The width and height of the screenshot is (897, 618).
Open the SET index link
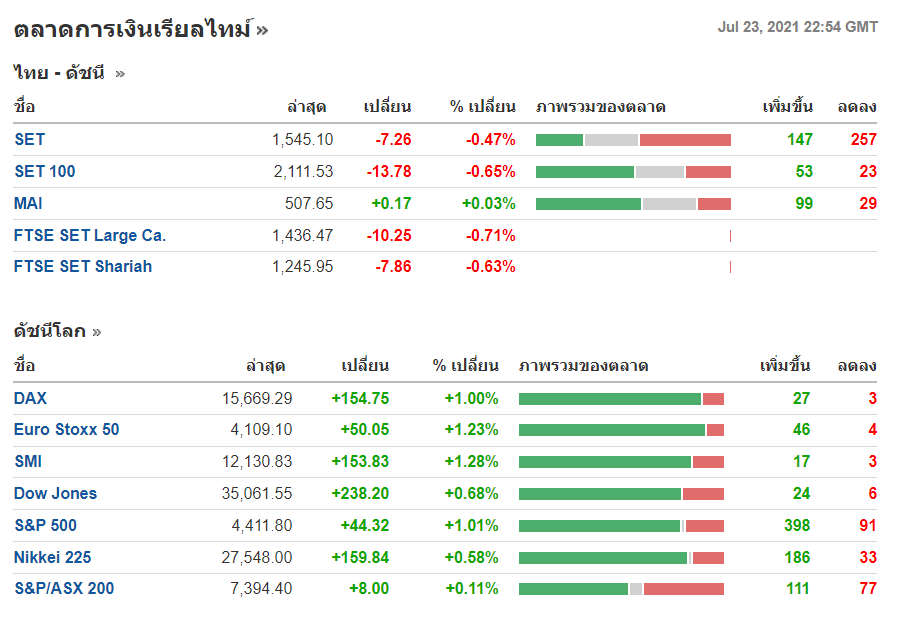click(30, 139)
